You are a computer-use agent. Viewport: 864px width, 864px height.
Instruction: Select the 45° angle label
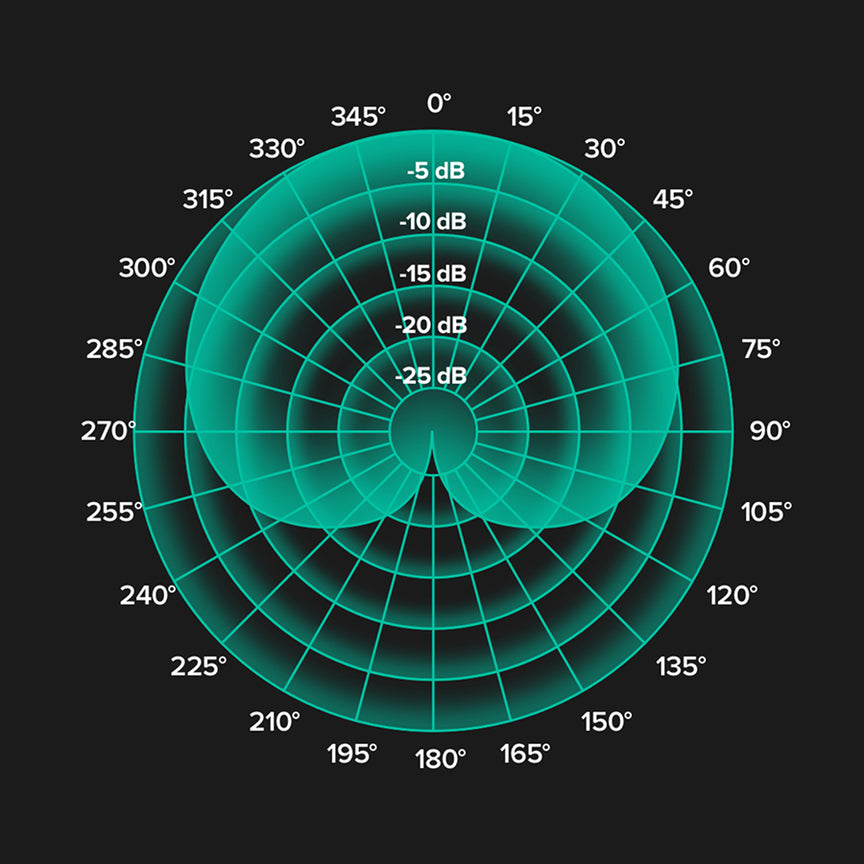[x=672, y=199]
